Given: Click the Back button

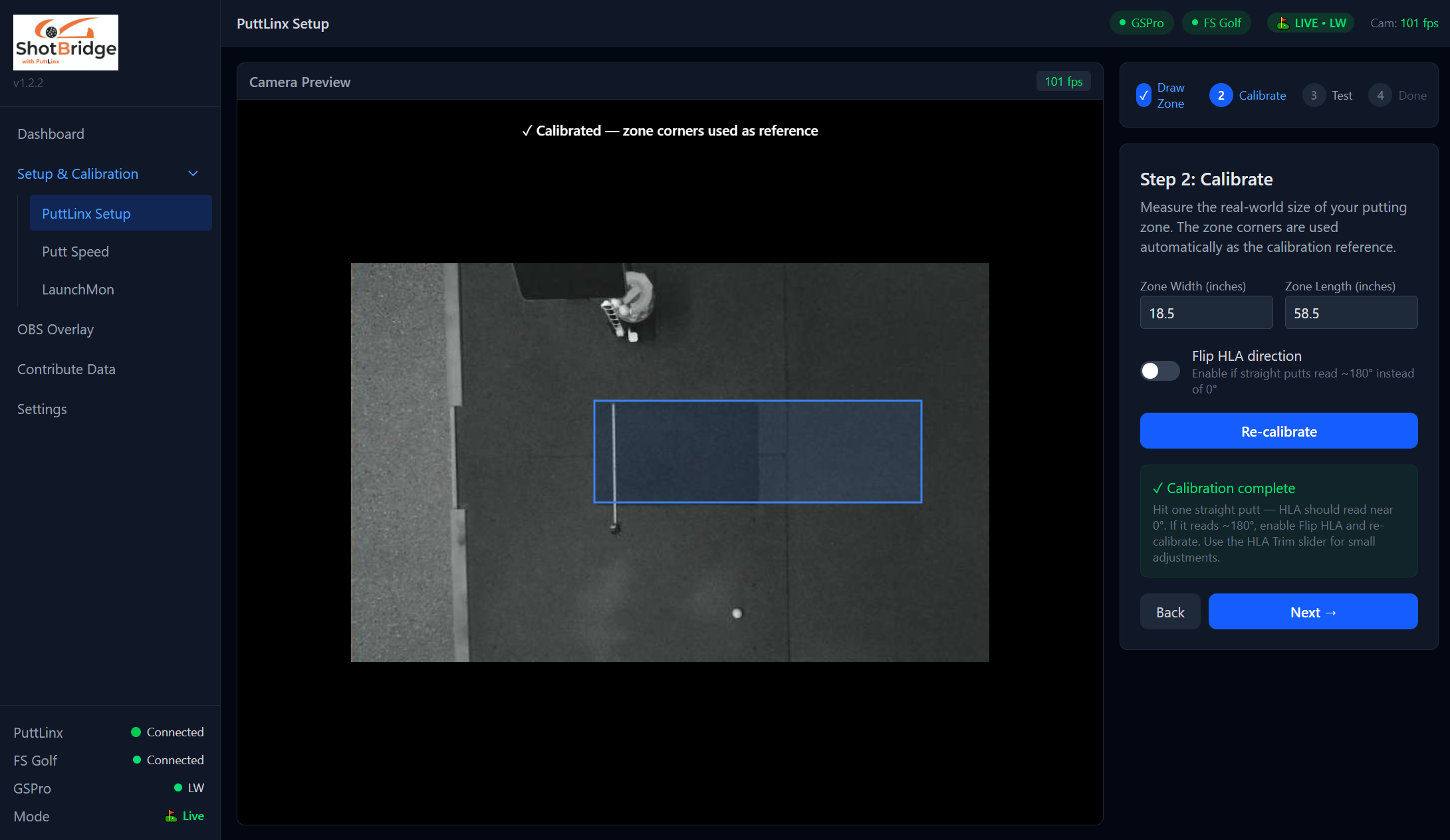Looking at the screenshot, I should (x=1170, y=612).
